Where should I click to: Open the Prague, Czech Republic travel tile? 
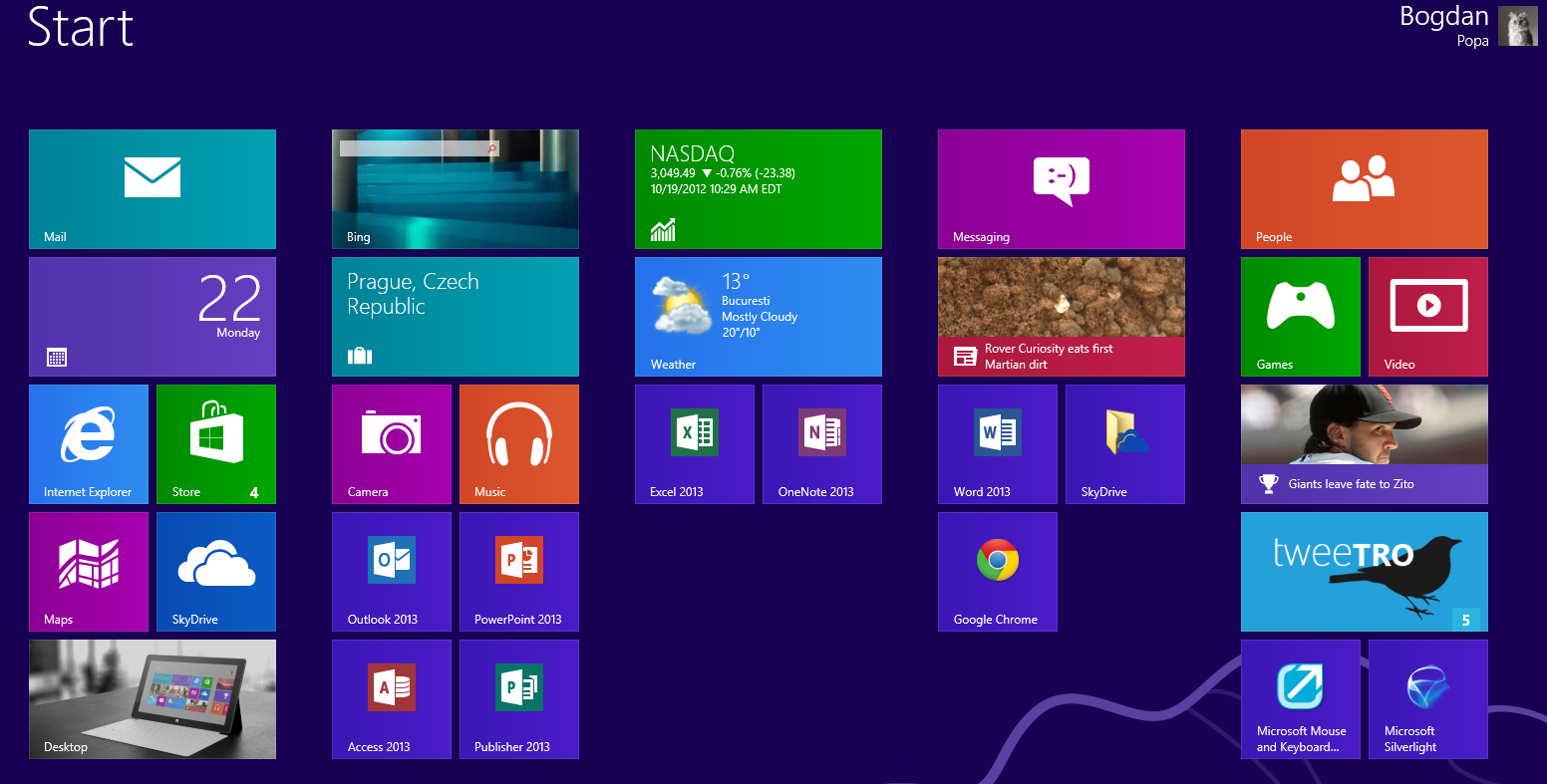point(456,317)
